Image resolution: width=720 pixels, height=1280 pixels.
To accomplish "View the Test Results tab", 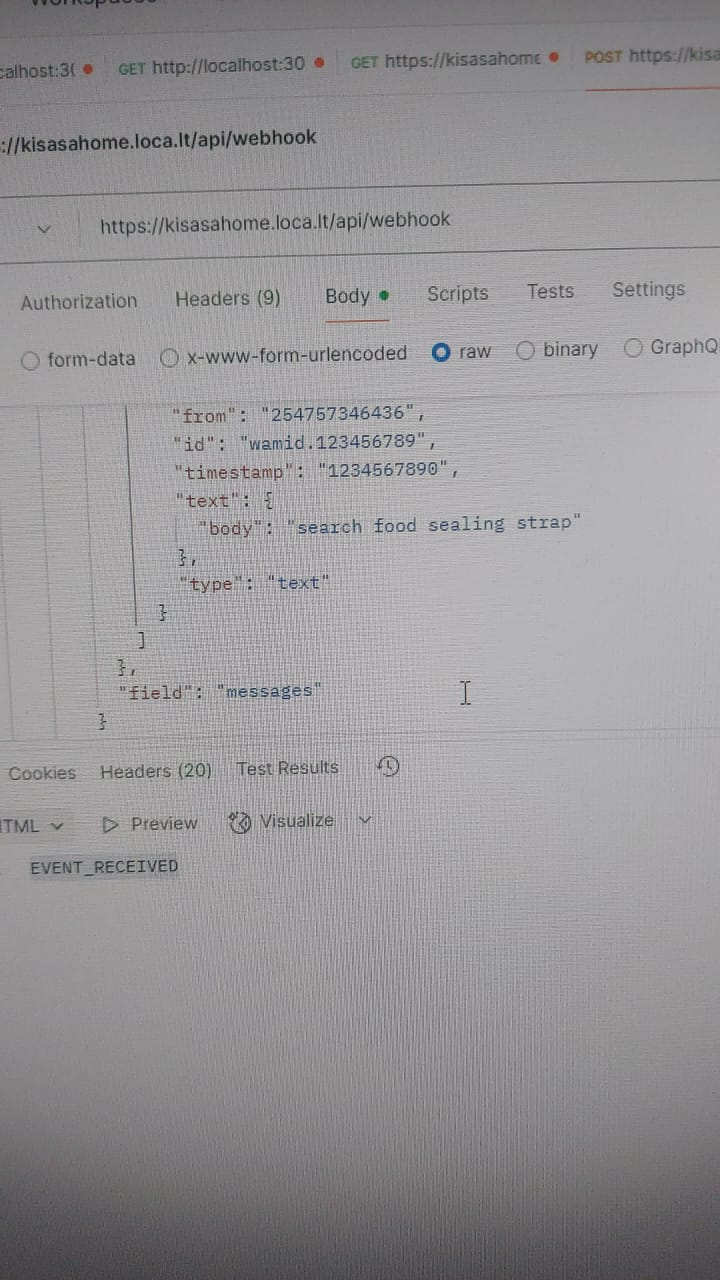I will click(x=288, y=768).
